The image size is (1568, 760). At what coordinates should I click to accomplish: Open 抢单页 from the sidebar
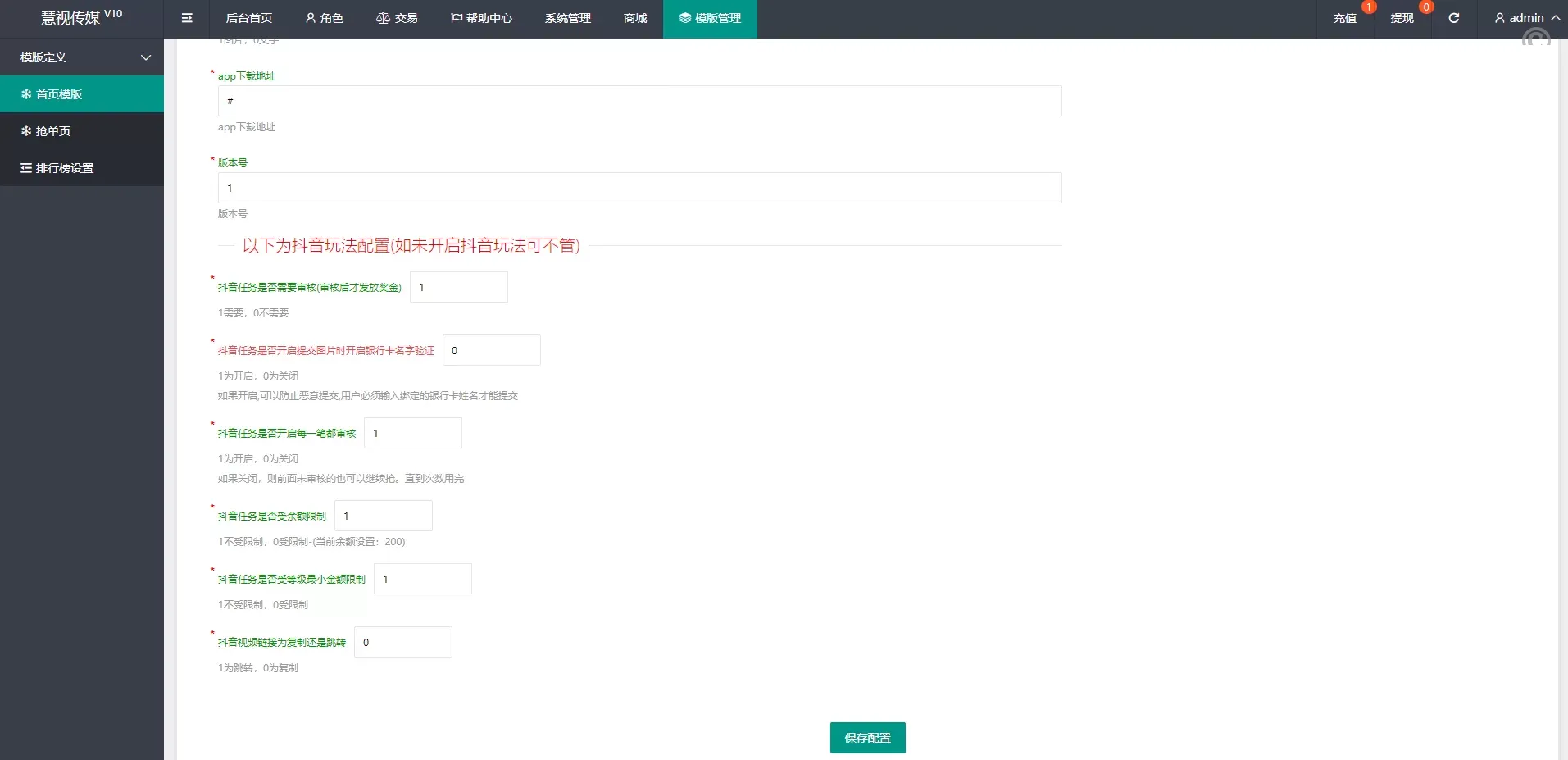(x=52, y=130)
